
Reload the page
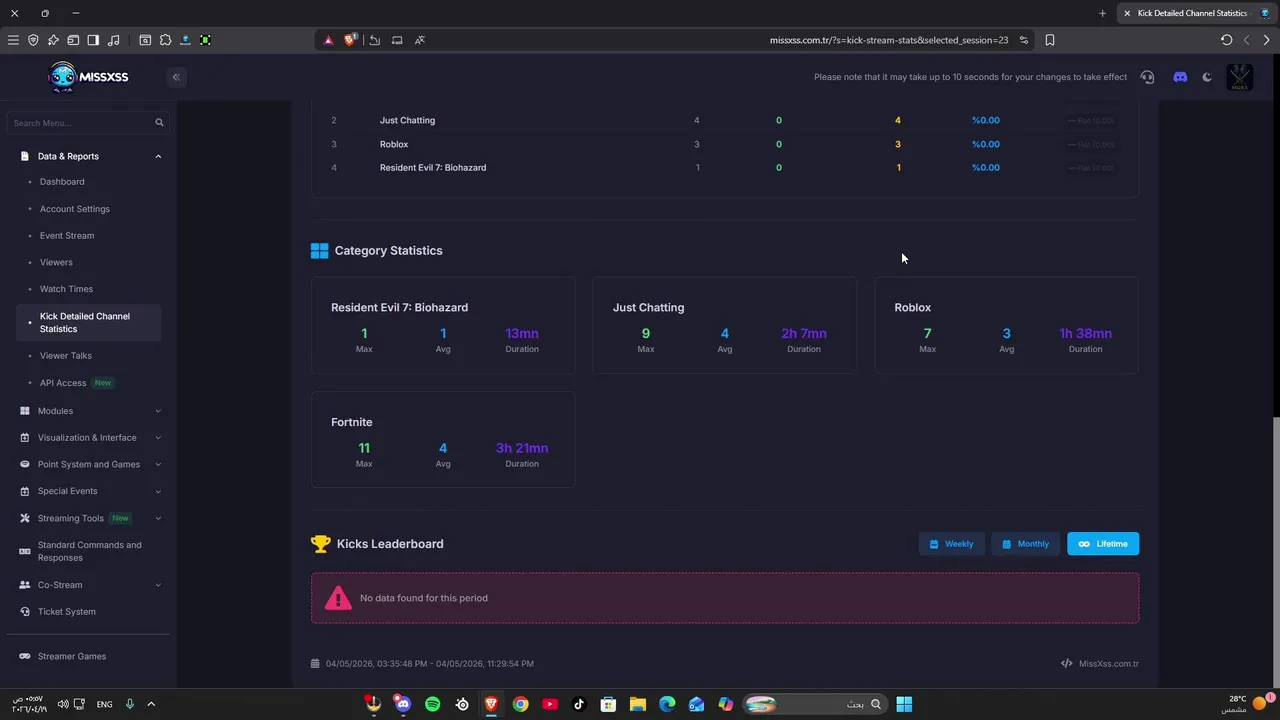click(1227, 40)
